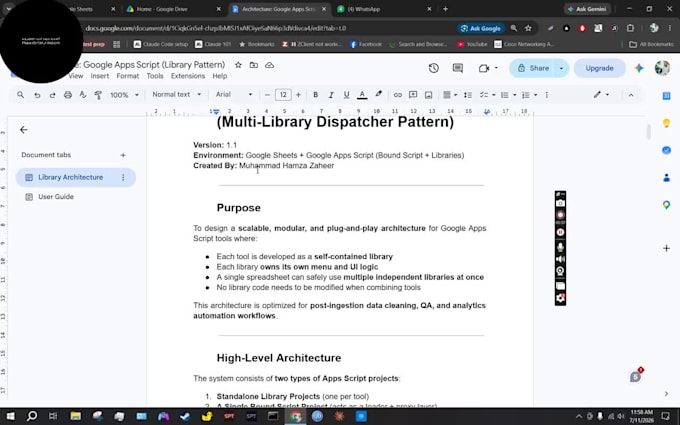
Task: Insert an image
Action: click(428, 95)
